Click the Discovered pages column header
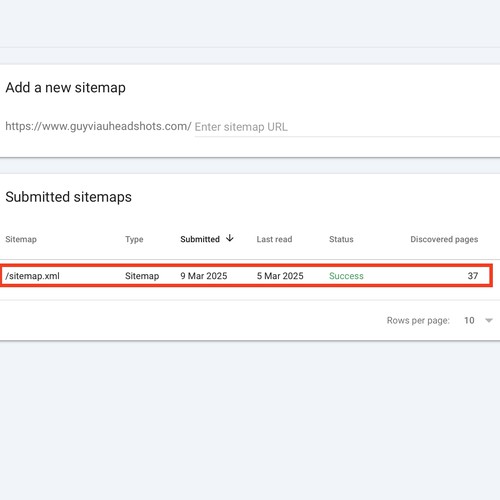The image size is (500, 500). coord(444,239)
